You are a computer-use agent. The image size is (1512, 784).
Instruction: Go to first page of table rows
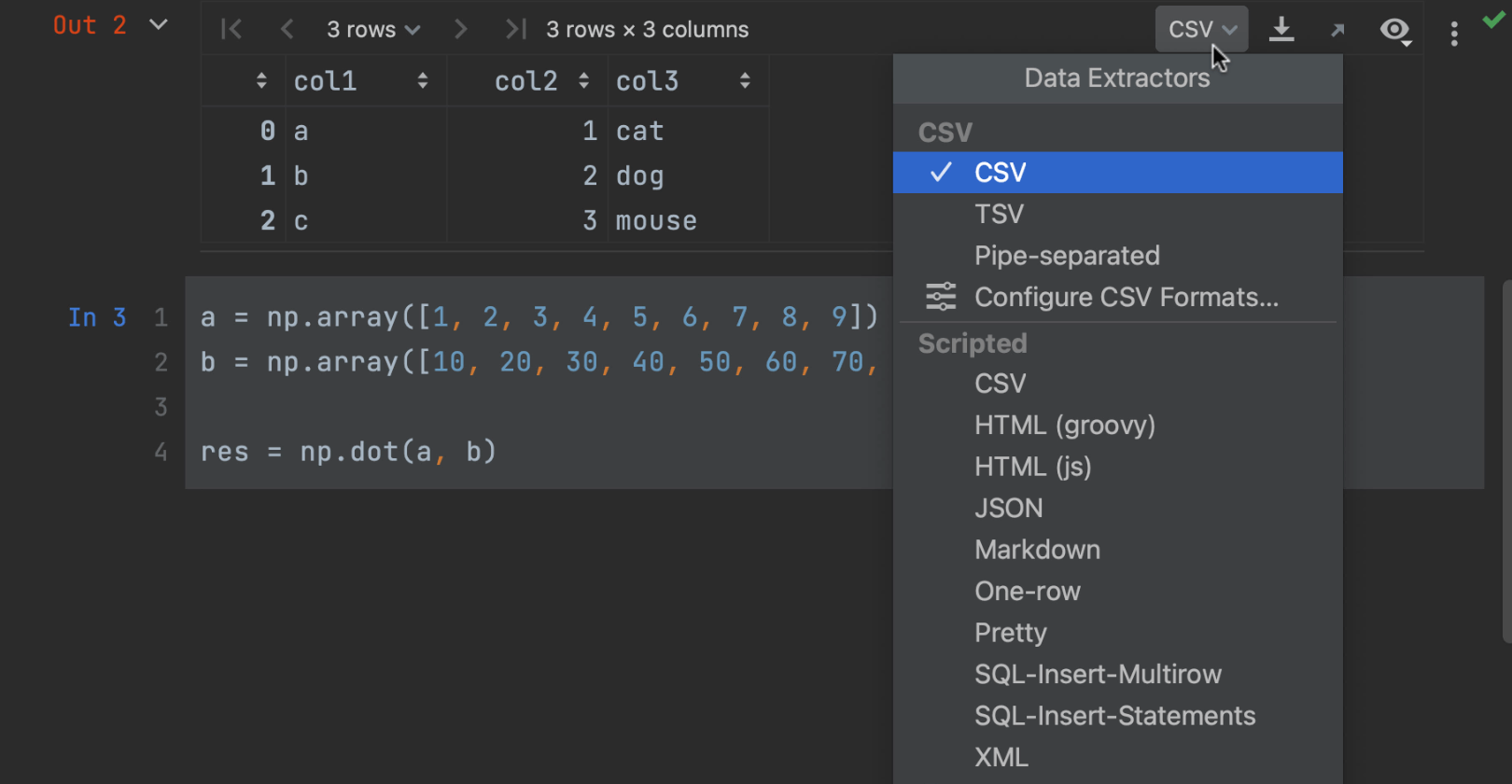coord(231,30)
